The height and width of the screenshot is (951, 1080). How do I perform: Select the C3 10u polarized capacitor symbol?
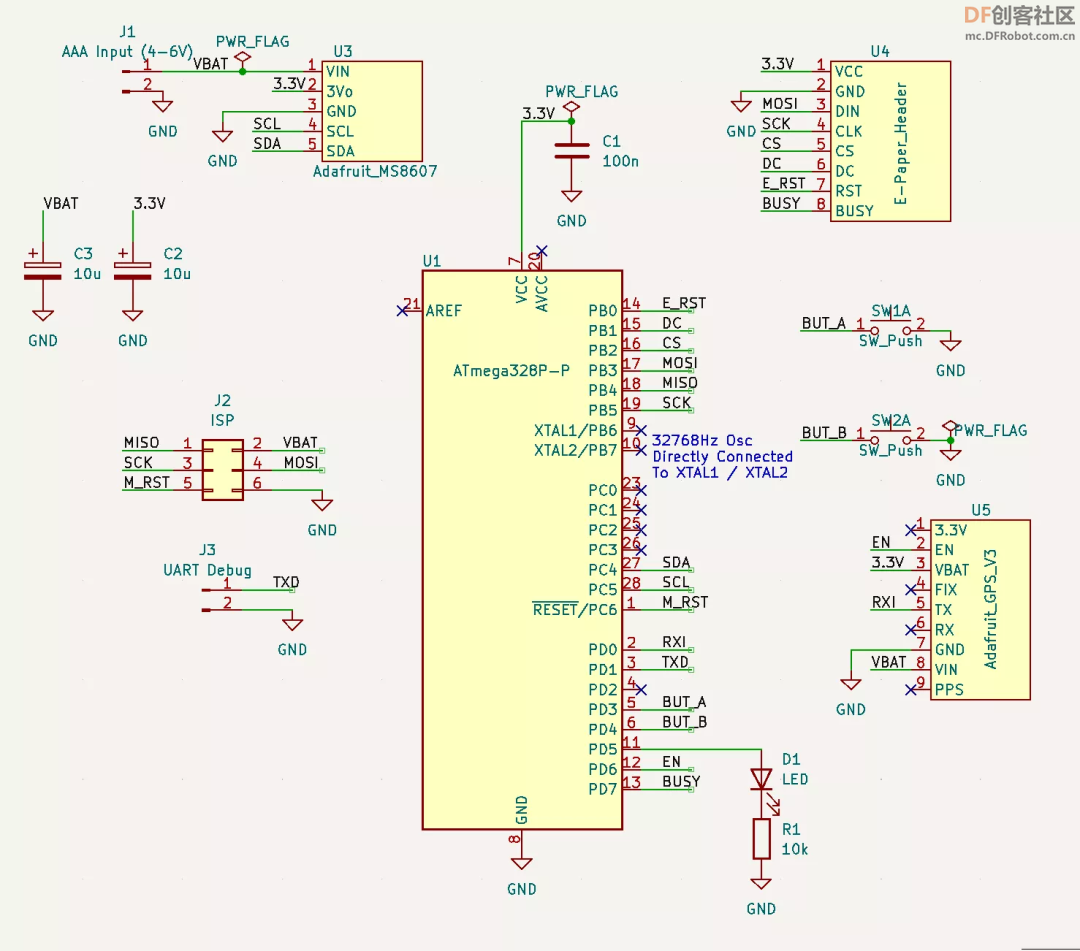point(43,271)
